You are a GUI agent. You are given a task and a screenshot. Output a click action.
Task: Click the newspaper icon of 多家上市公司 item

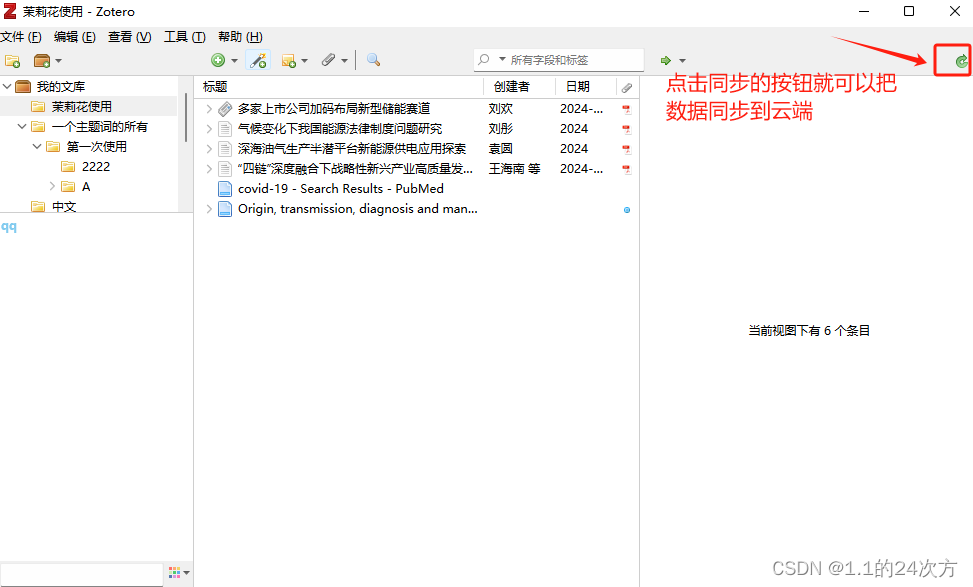coord(225,109)
